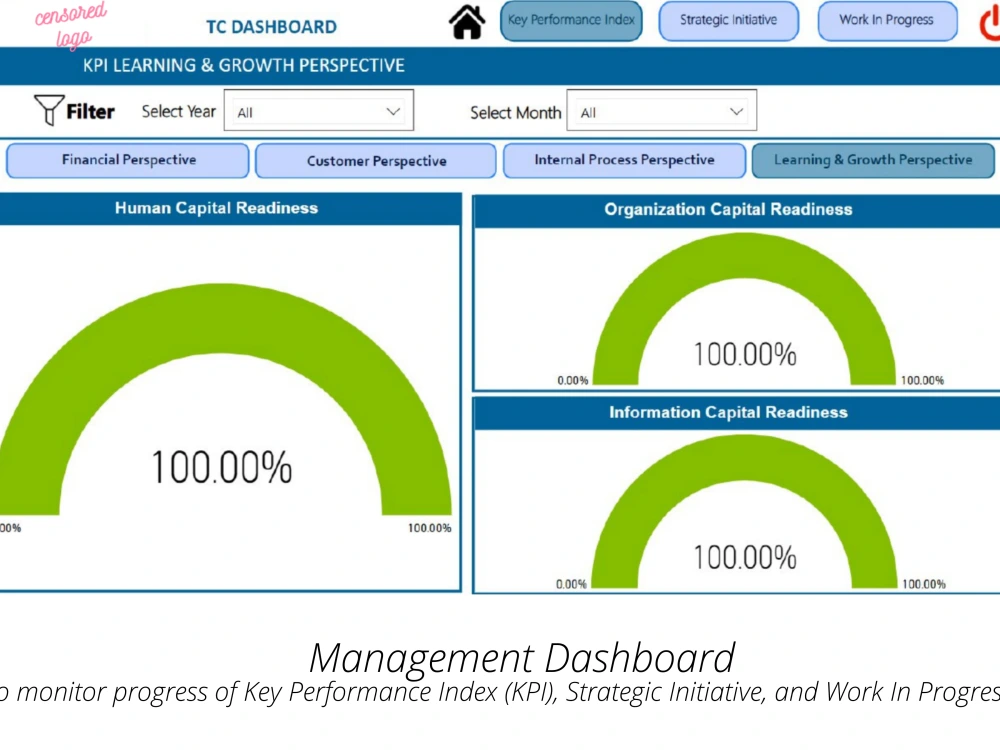This screenshot has width=1000, height=750.
Task: Click the Management Dashboard caption
Action: coord(522,658)
